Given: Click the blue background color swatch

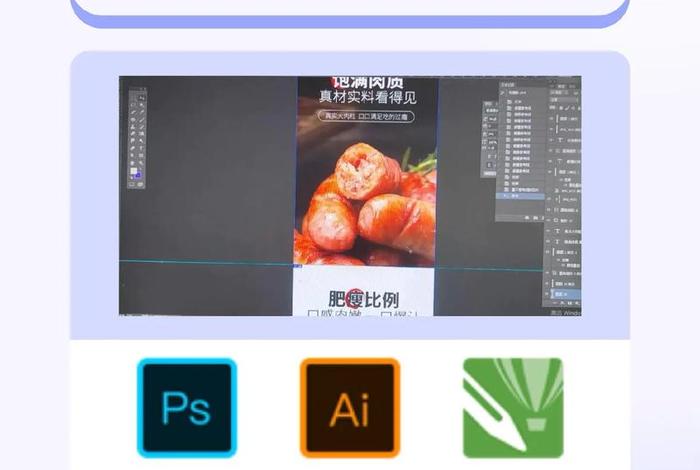Looking at the screenshot, I should [x=138, y=175].
